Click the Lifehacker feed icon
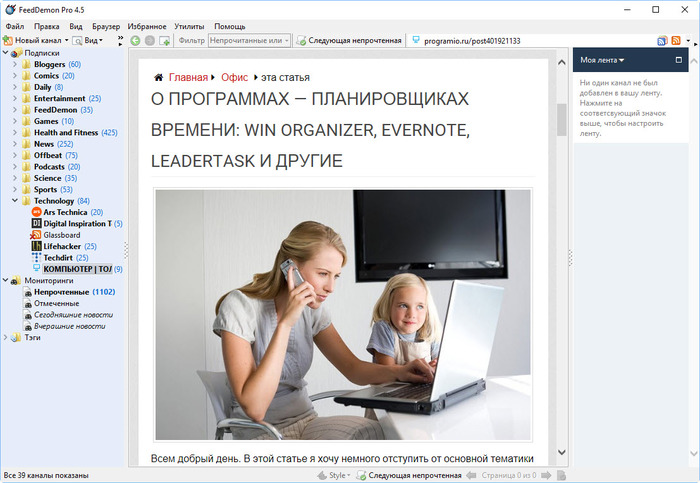 [x=37, y=246]
